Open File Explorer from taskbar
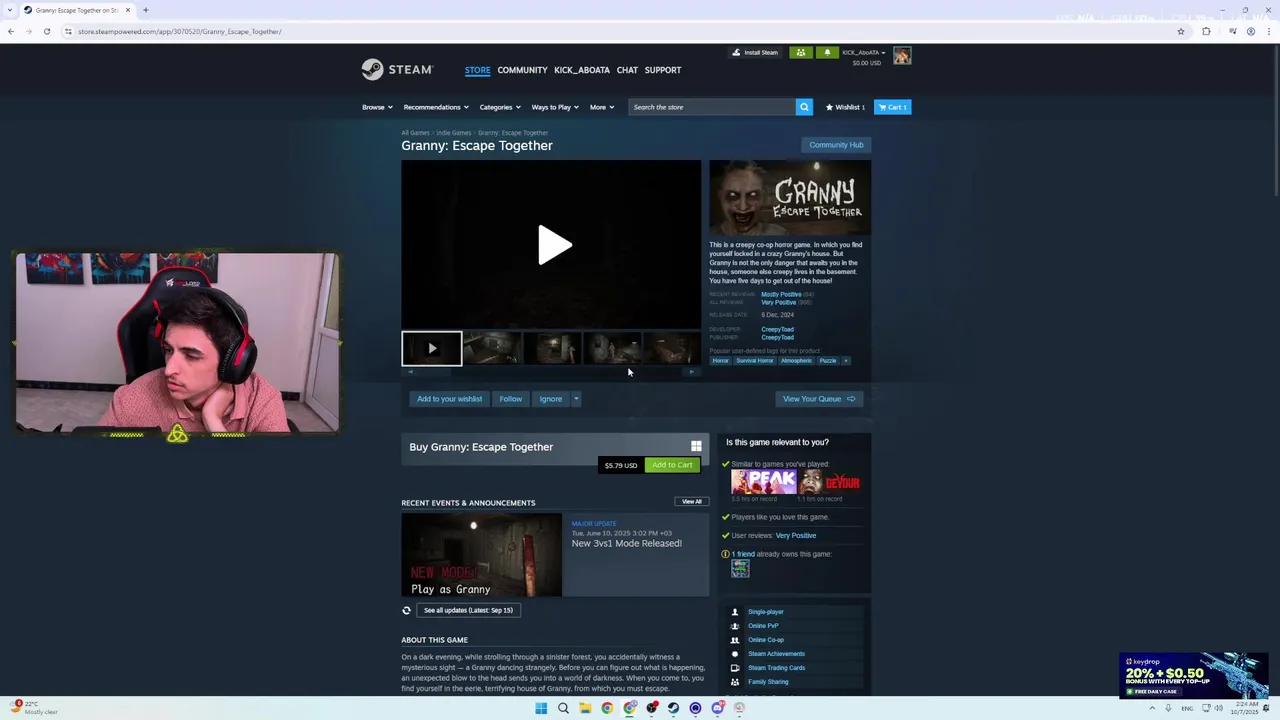 click(x=585, y=708)
